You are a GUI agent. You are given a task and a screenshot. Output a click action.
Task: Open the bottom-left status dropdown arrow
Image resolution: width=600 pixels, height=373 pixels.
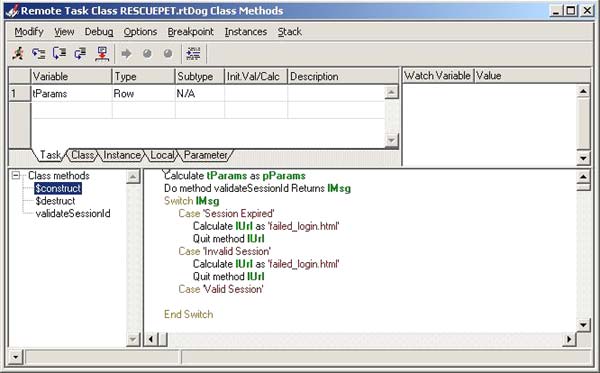pos(15,357)
